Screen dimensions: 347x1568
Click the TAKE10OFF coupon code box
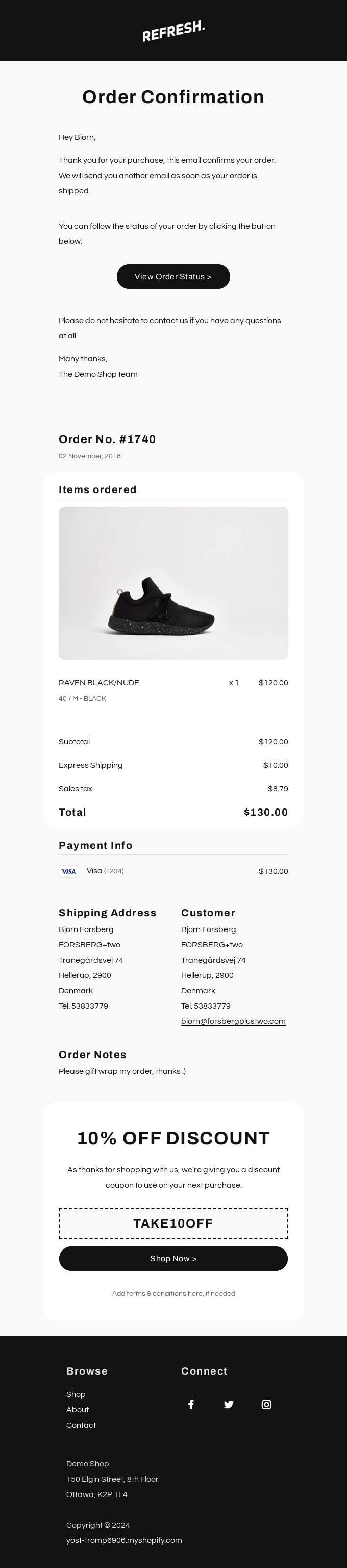[x=173, y=1223]
